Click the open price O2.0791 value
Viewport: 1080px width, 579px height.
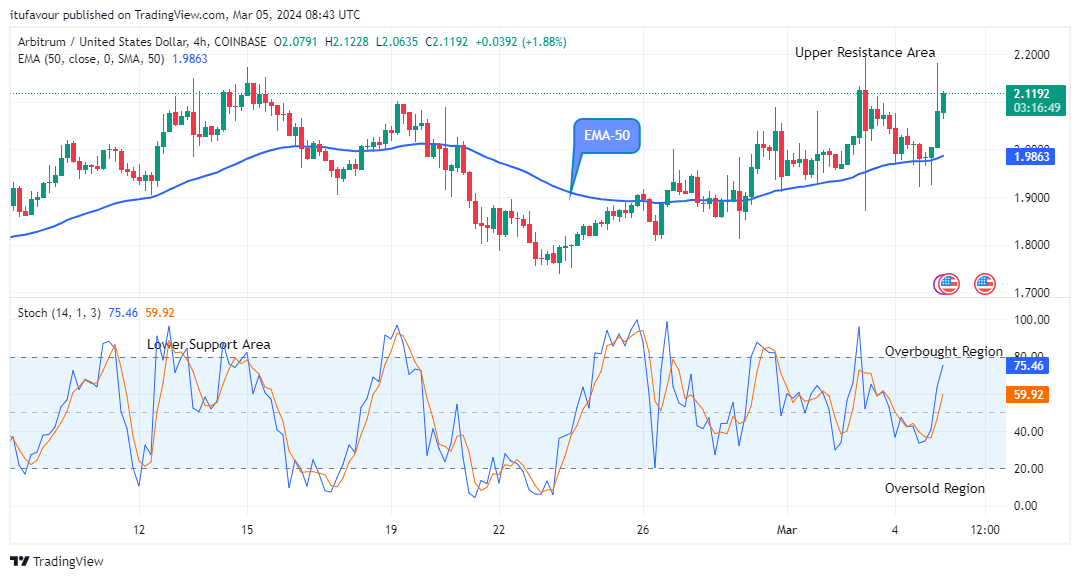[295, 42]
